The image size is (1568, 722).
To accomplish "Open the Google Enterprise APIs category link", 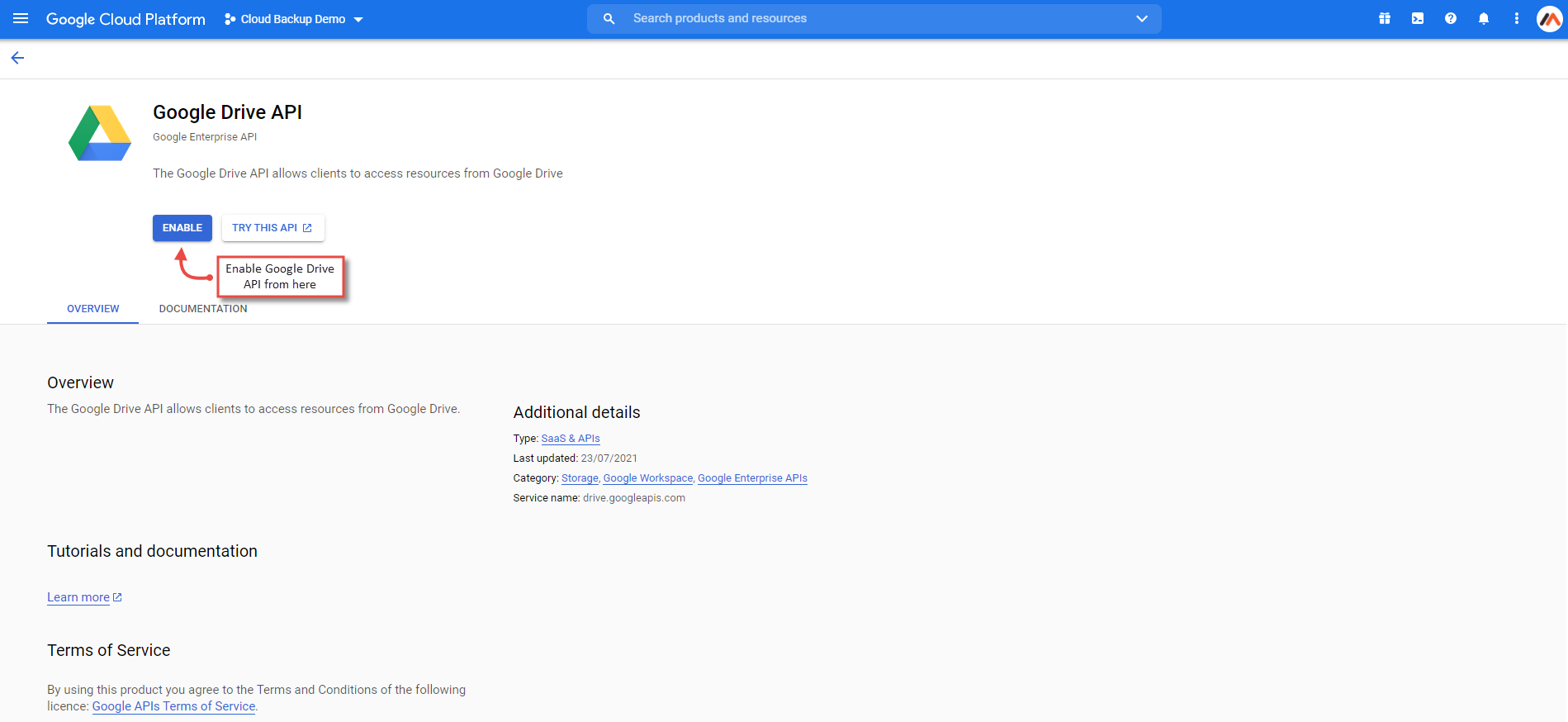I will coord(752,478).
